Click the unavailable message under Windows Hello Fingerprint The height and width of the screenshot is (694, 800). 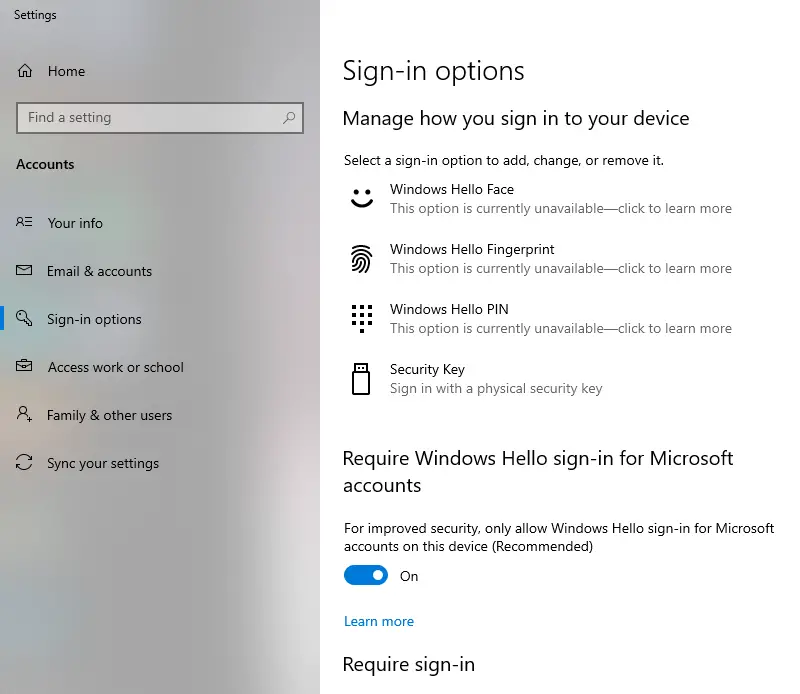tap(561, 268)
